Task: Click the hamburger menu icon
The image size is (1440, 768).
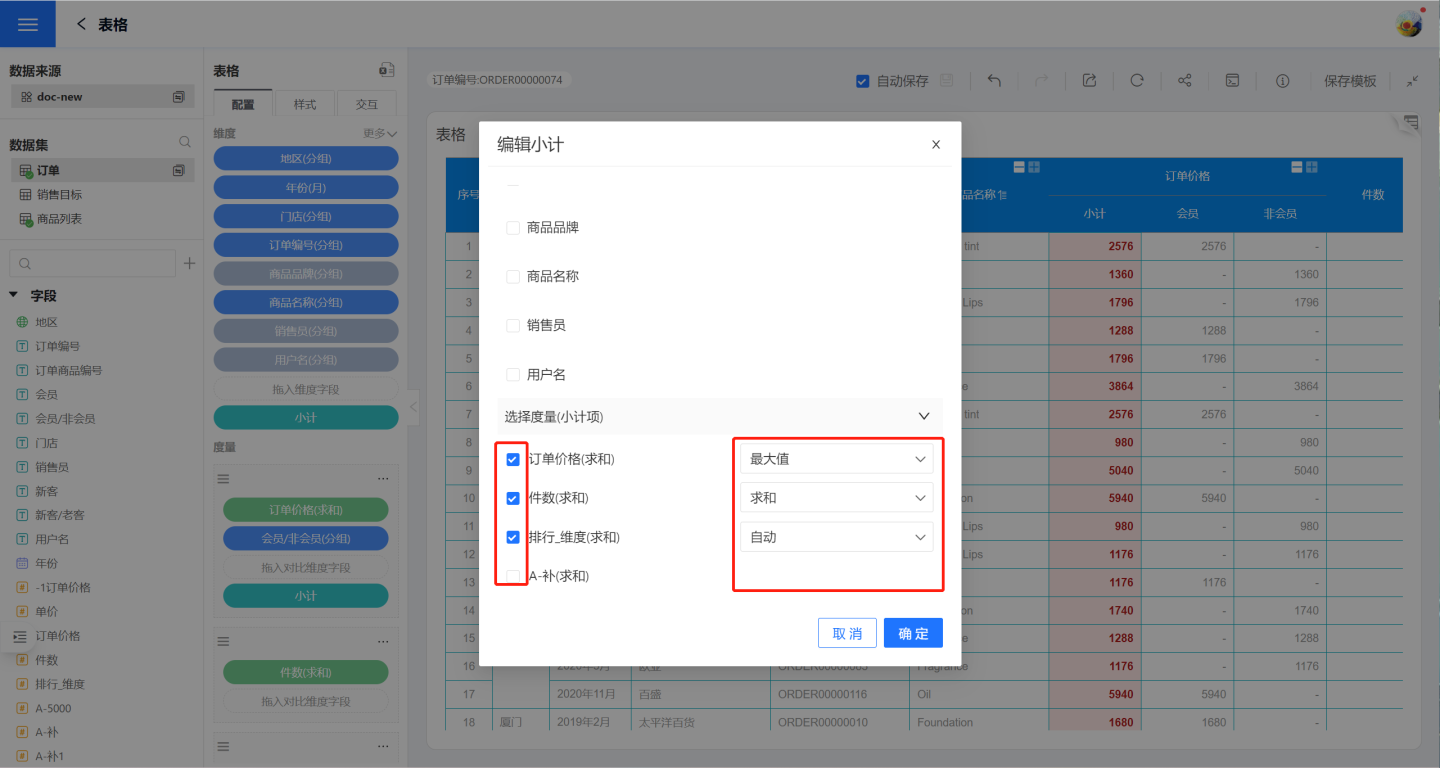Action: (x=27, y=24)
